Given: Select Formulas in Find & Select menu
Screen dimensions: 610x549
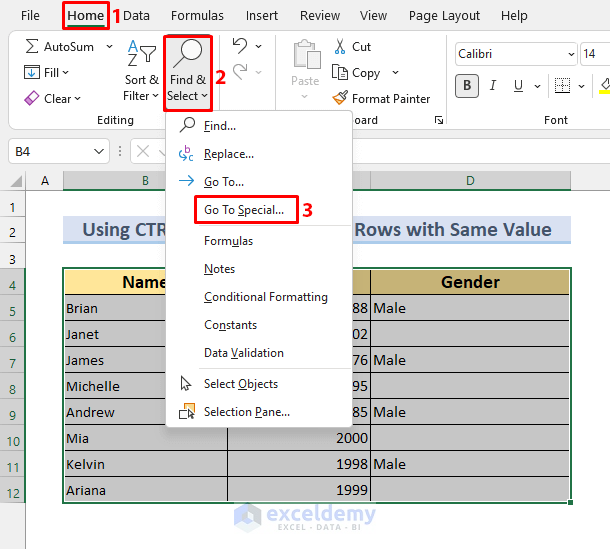Looking at the screenshot, I should click(x=259, y=241).
